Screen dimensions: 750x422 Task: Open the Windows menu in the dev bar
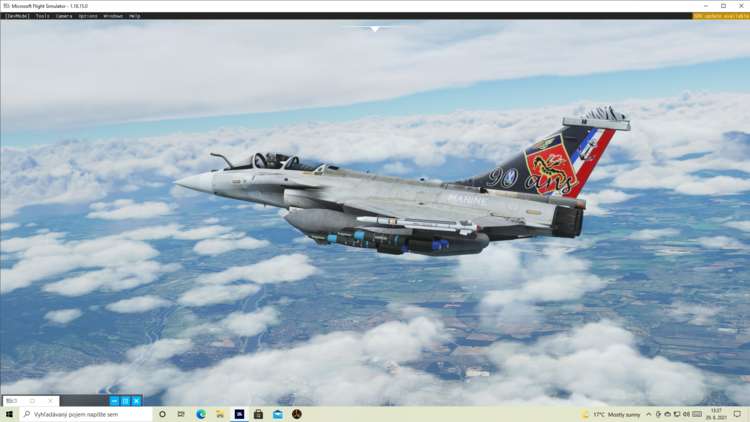(x=113, y=16)
